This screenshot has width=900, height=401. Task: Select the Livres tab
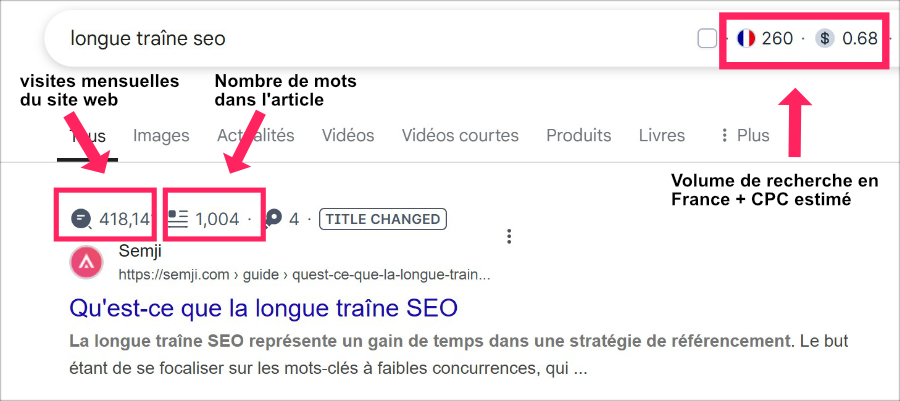[662, 135]
